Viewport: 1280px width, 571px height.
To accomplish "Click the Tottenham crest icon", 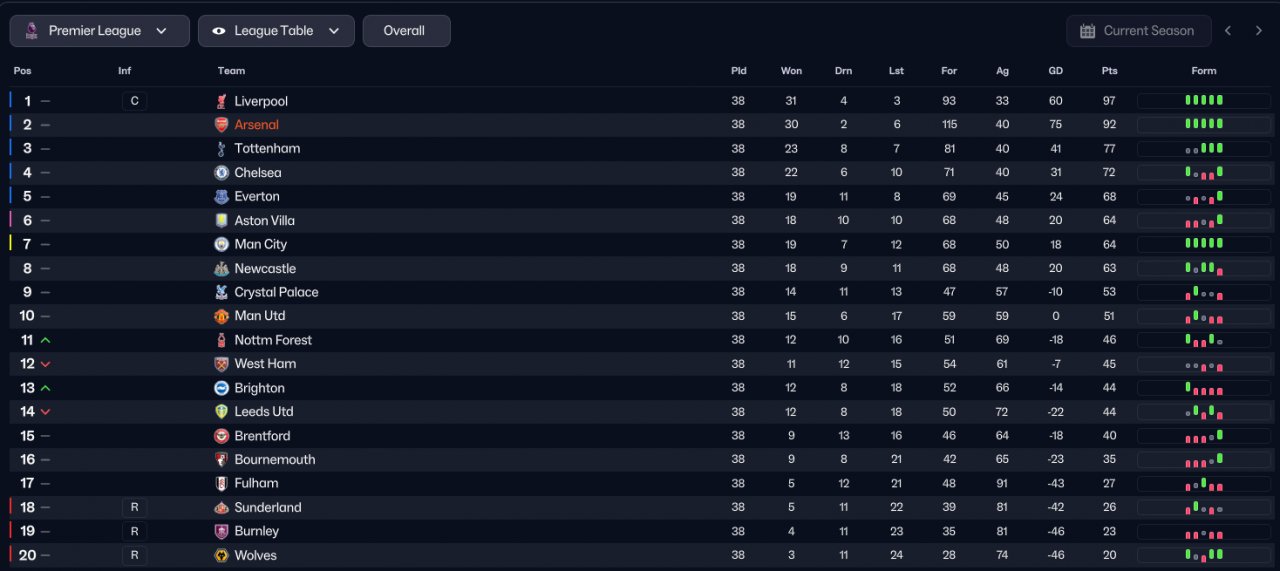I will (x=221, y=149).
